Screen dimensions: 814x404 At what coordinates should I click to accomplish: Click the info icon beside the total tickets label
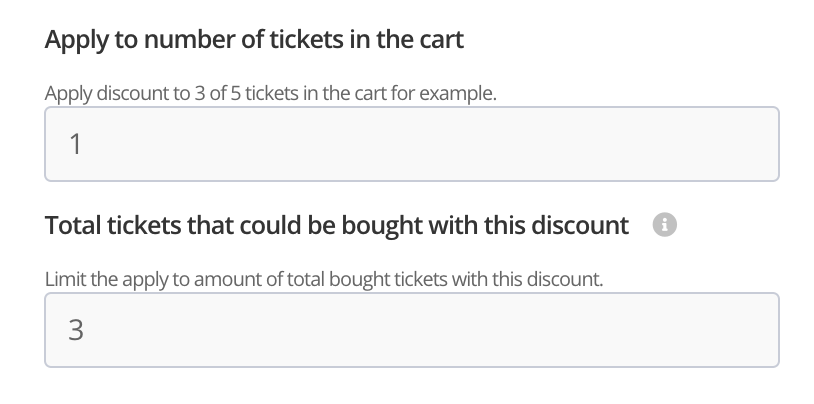[x=664, y=226]
